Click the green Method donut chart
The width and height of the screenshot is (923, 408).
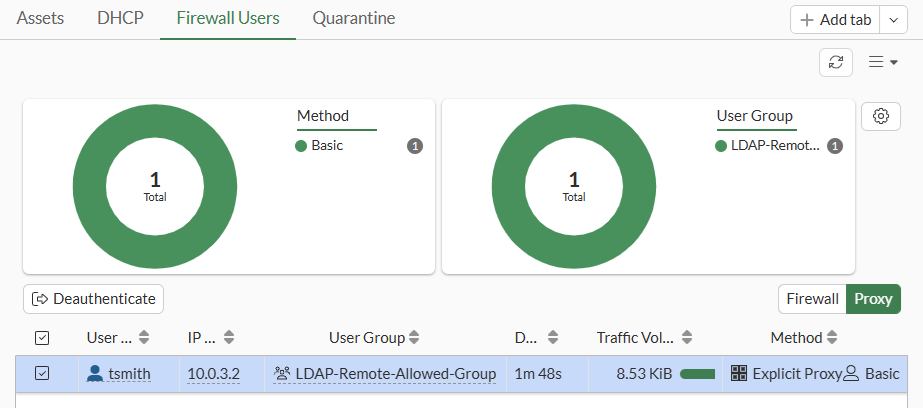pos(90,187)
